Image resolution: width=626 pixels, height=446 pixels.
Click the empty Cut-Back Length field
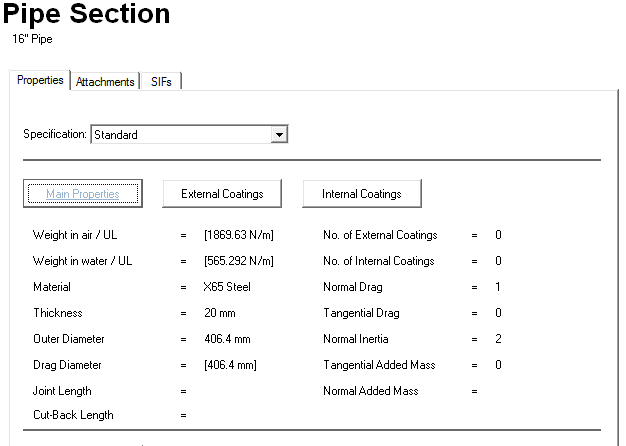230,415
